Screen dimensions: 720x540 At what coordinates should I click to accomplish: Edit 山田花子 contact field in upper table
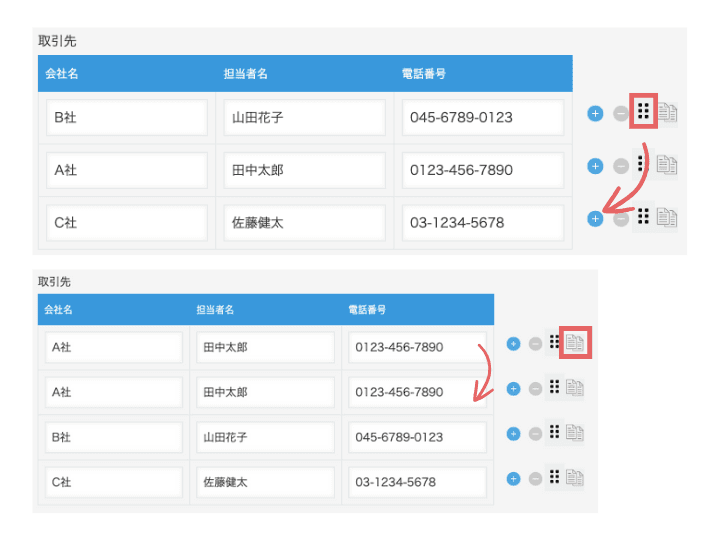pyautogui.click(x=304, y=118)
